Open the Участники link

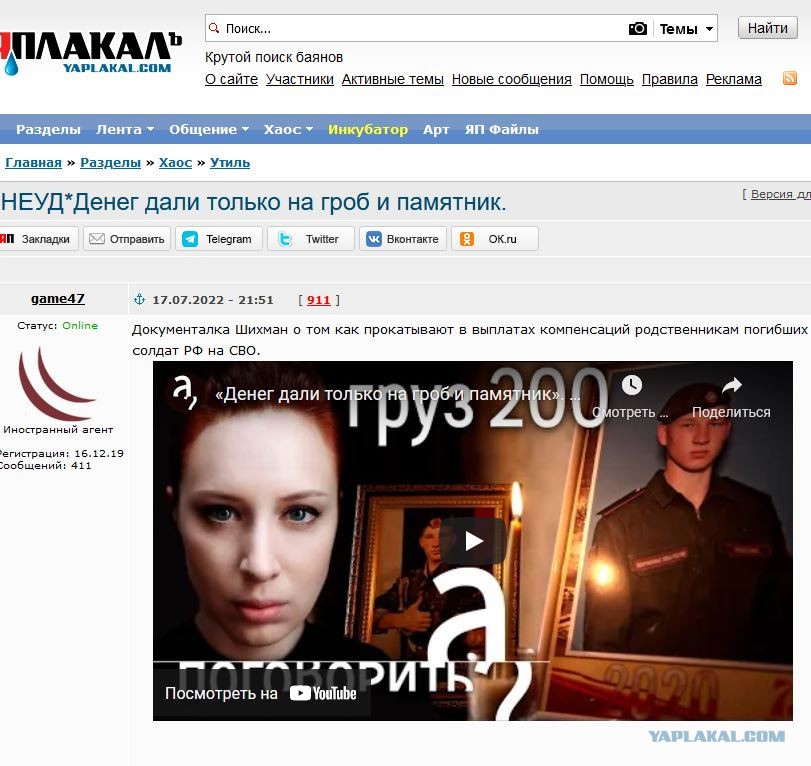click(x=299, y=79)
